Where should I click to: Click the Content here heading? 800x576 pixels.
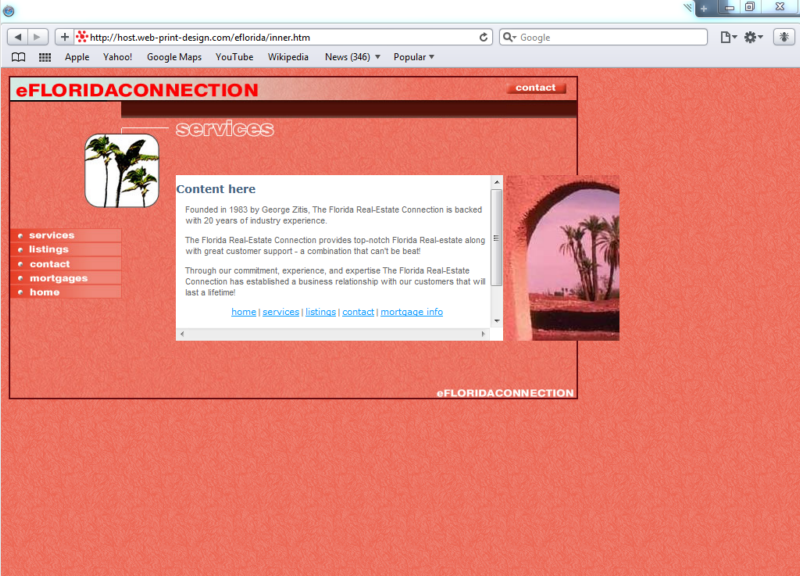216,189
